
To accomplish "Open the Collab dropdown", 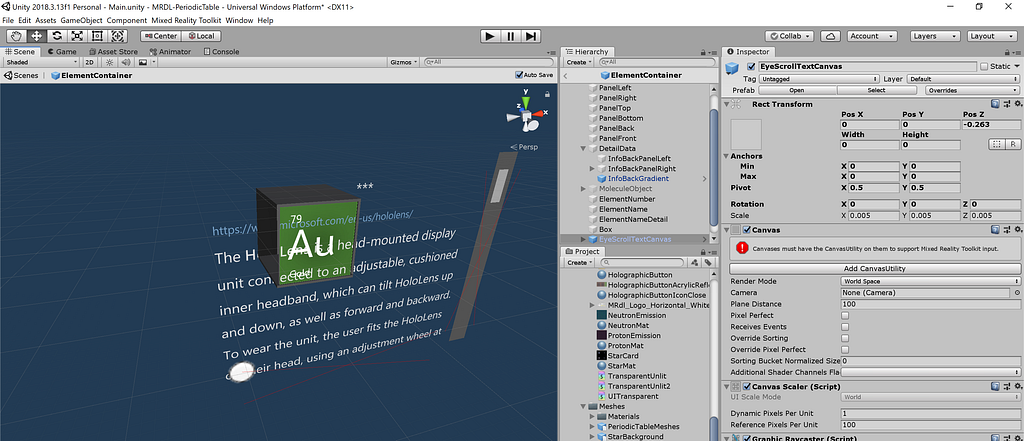I will tap(790, 36).
